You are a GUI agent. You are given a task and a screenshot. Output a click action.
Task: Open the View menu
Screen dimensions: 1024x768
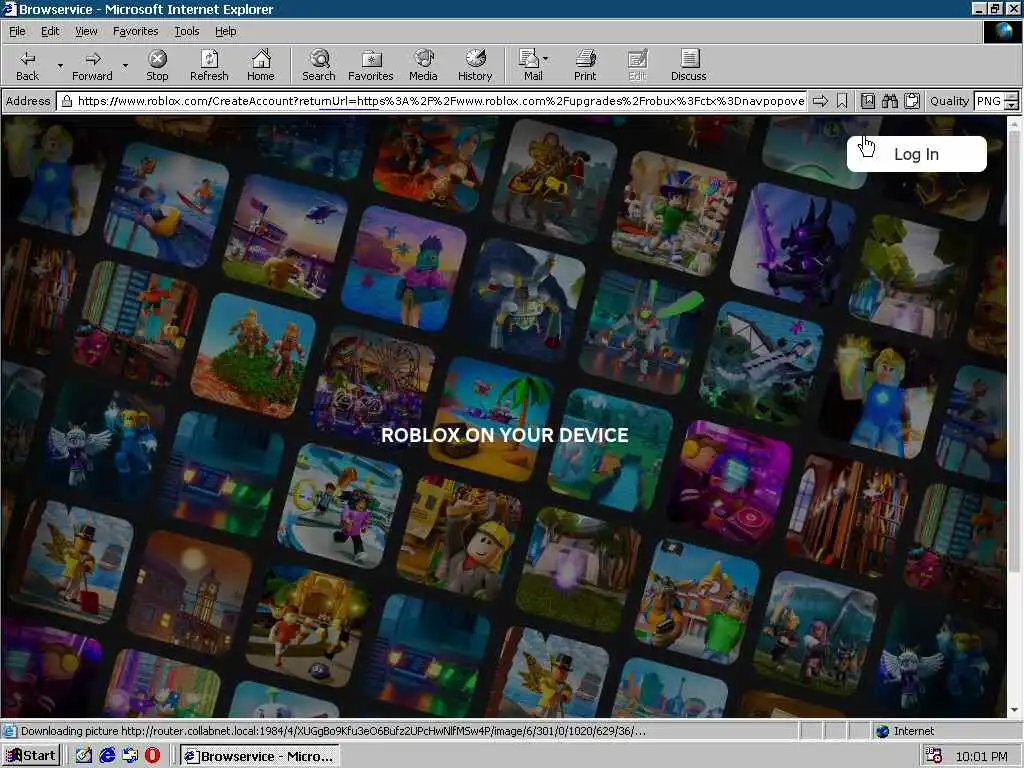[x=86, y=31]
